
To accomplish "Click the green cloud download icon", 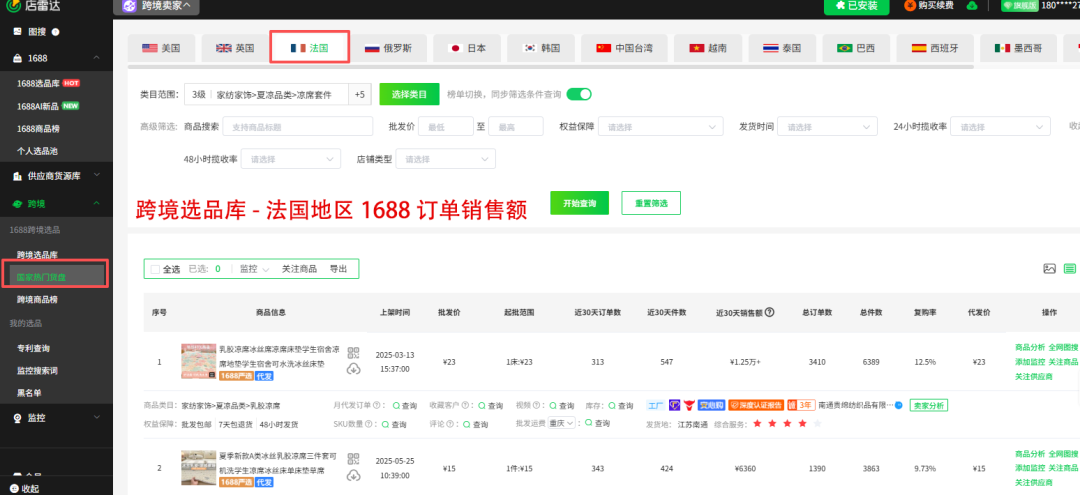I will coord(972,6).
